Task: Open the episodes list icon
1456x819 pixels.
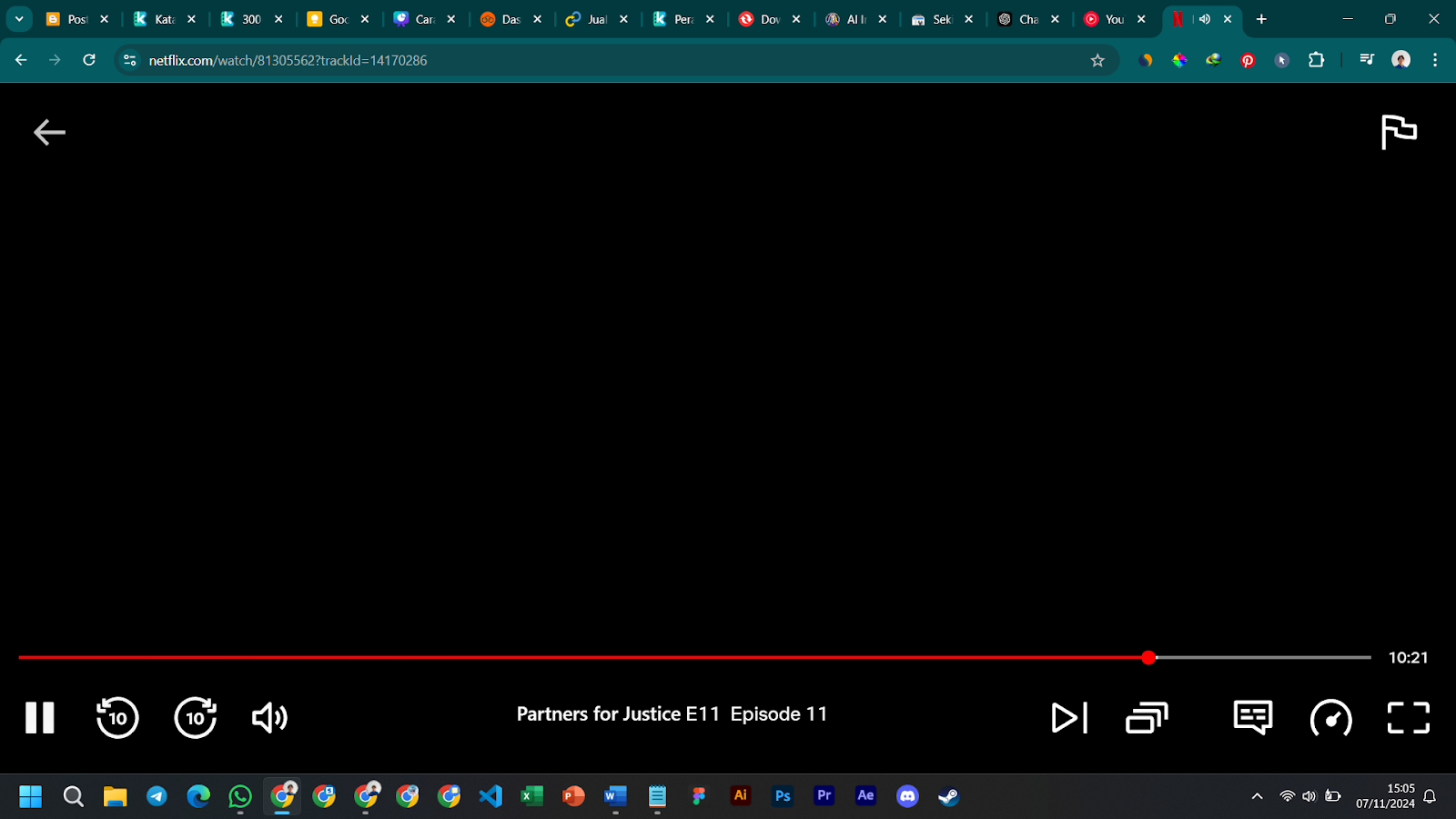Action: [1147, 718]
